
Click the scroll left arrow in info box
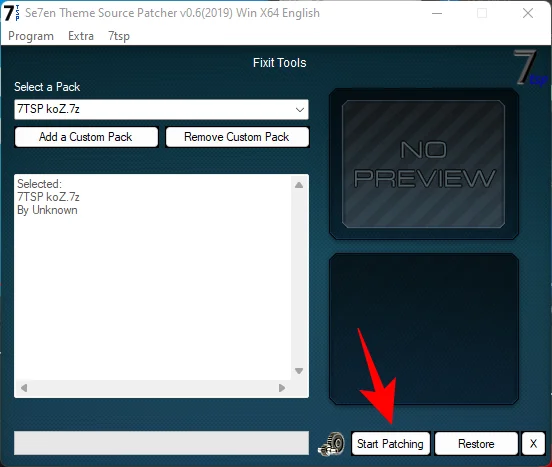24,388
